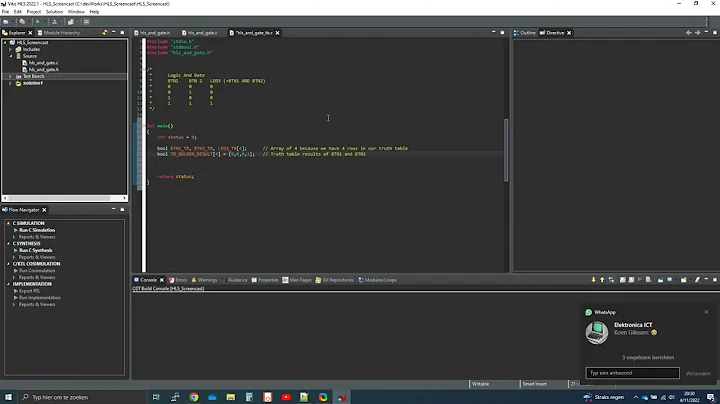Close the hls_and_gate_tb.c editor tab

click(x=278, y=33)
